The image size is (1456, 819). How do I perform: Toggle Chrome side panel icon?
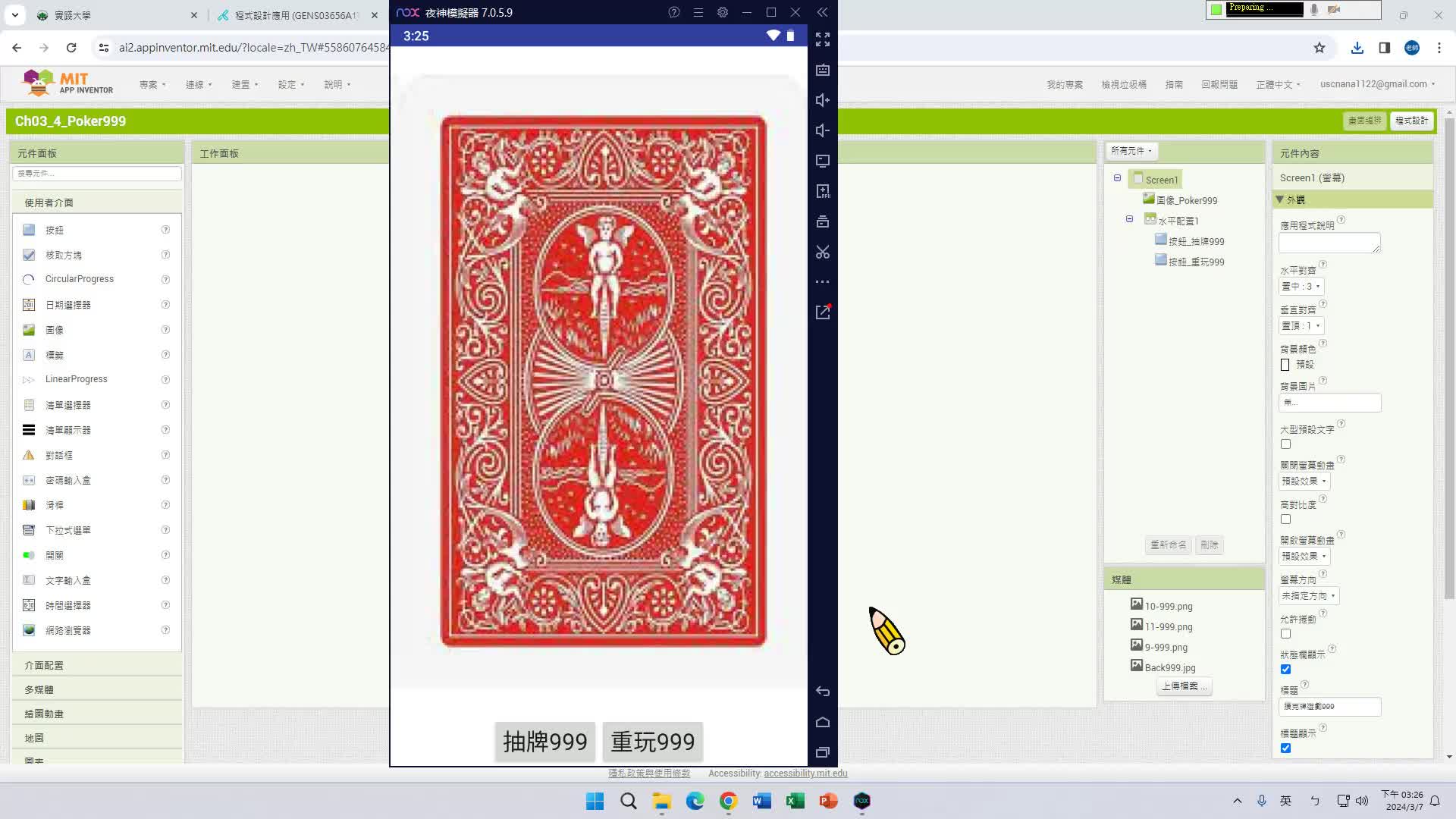[x=1385, y=48]
